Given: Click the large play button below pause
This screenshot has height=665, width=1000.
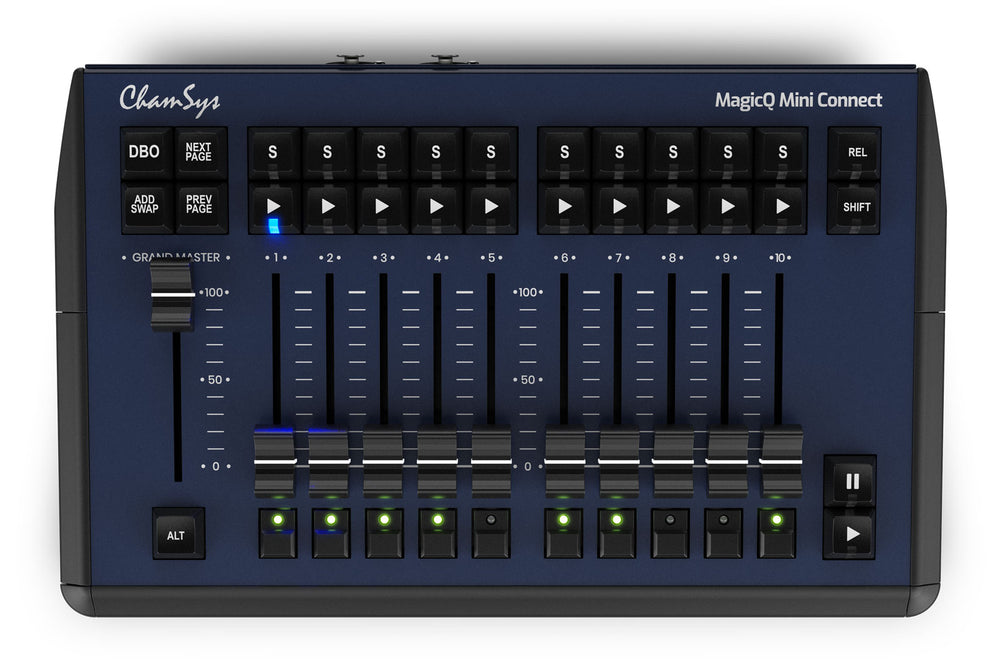Looking at the screenshot, I should point(852,534).
